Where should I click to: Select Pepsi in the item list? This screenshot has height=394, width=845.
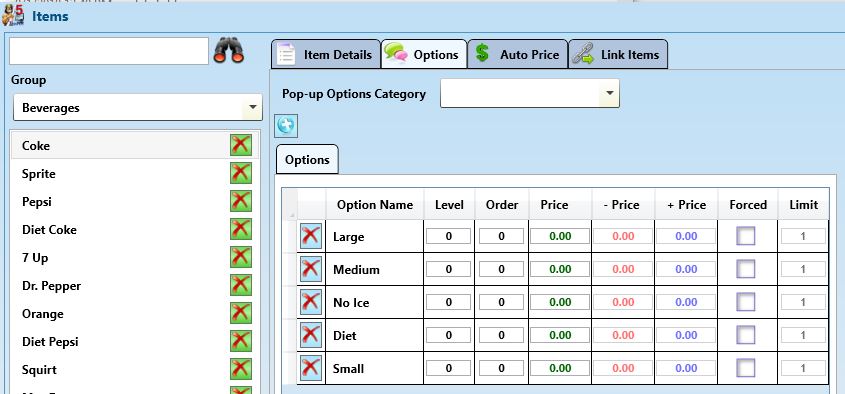coord(135,202)
